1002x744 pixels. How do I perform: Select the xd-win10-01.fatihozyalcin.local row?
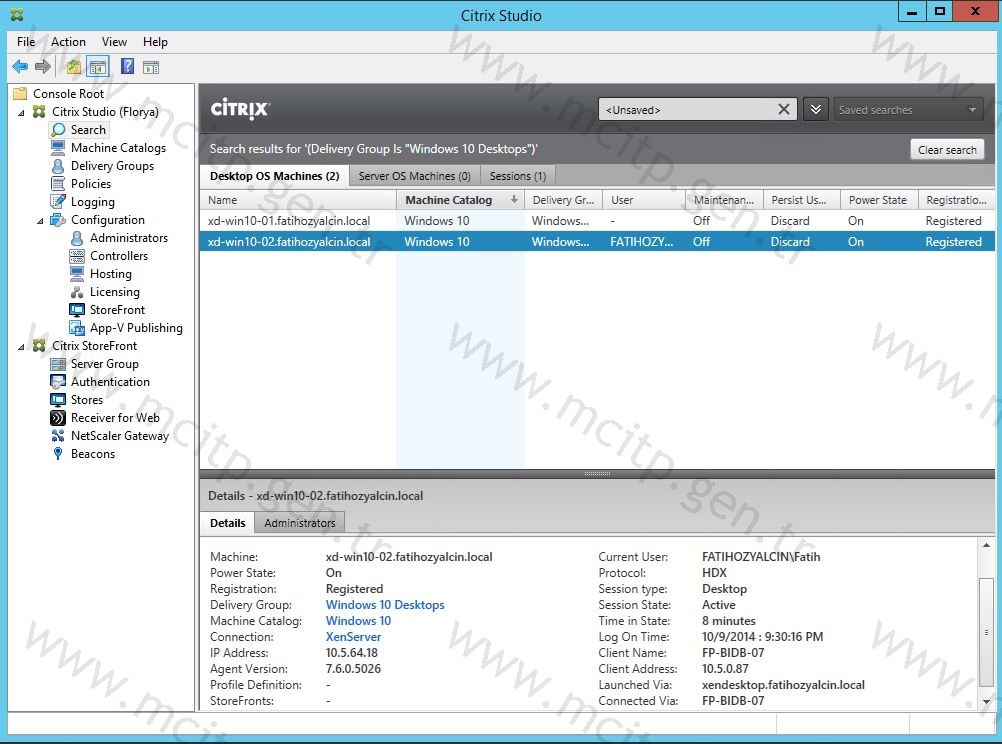pos(597,221)
